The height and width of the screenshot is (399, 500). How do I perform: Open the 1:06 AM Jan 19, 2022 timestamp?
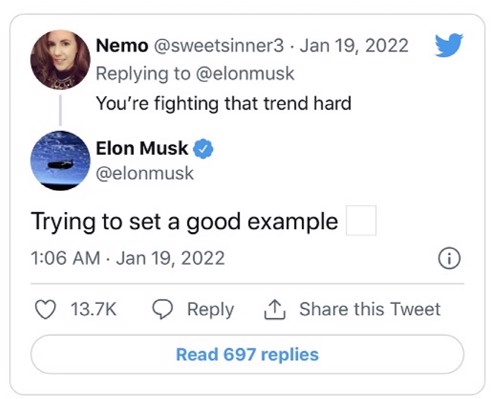coord(128,258)
